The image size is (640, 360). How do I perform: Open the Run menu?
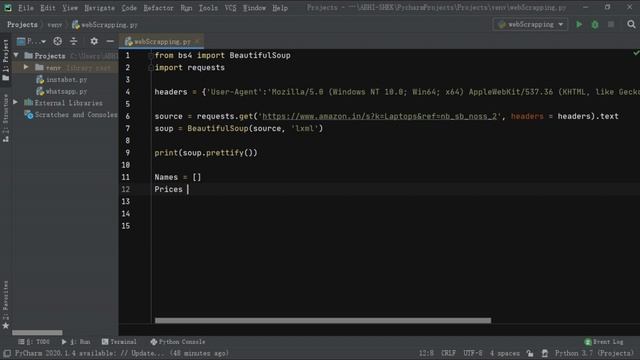coord(186,8)
